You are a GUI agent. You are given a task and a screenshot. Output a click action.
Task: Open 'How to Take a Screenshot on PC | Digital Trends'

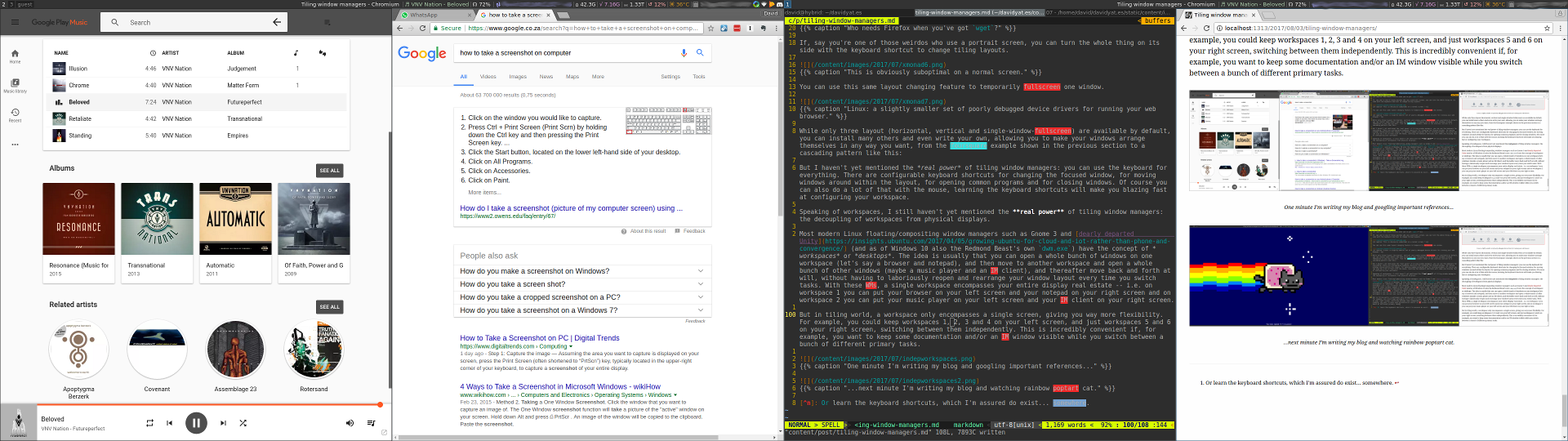pos(540,338)
